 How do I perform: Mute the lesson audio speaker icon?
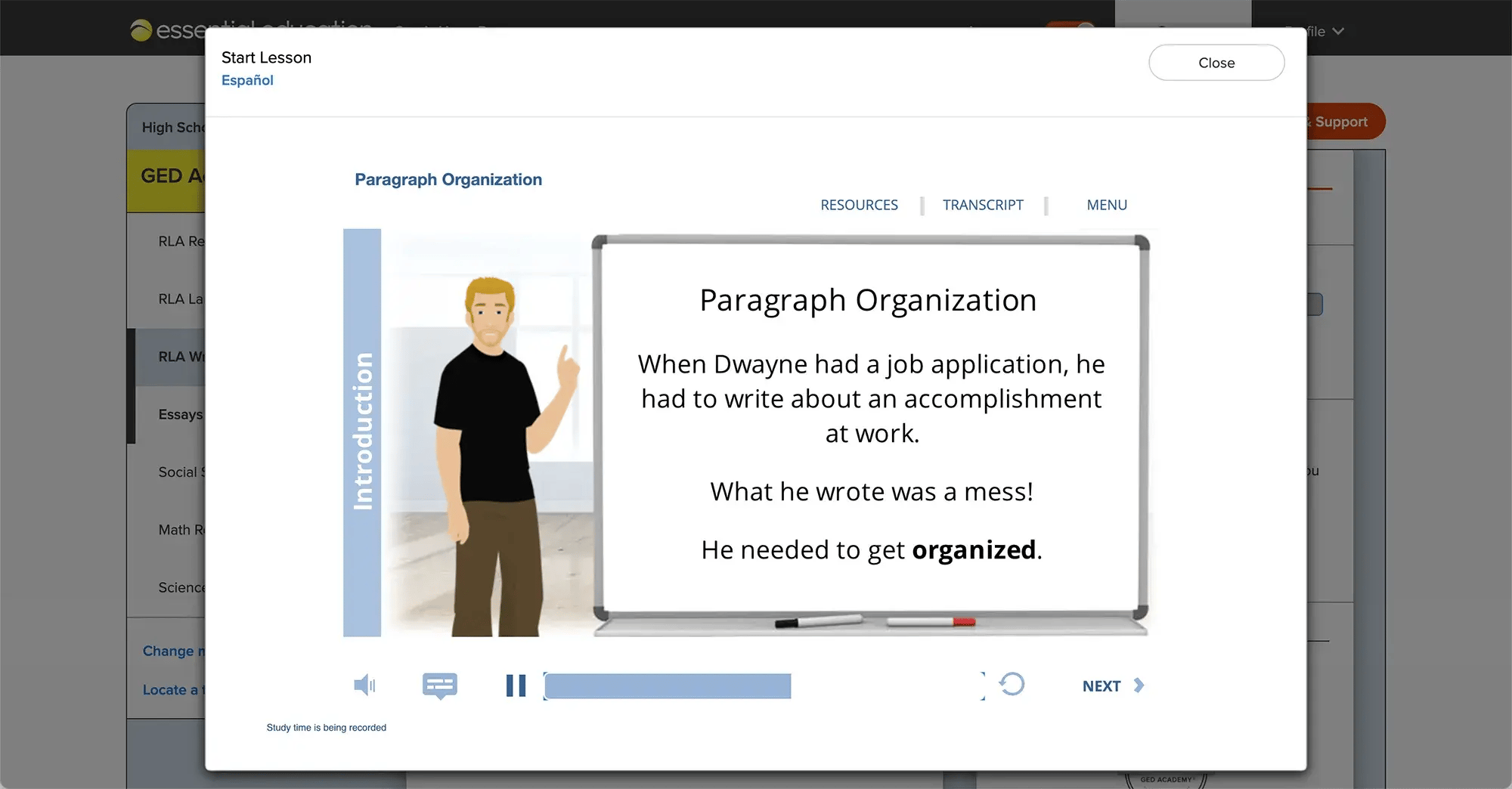coord(364,685)
